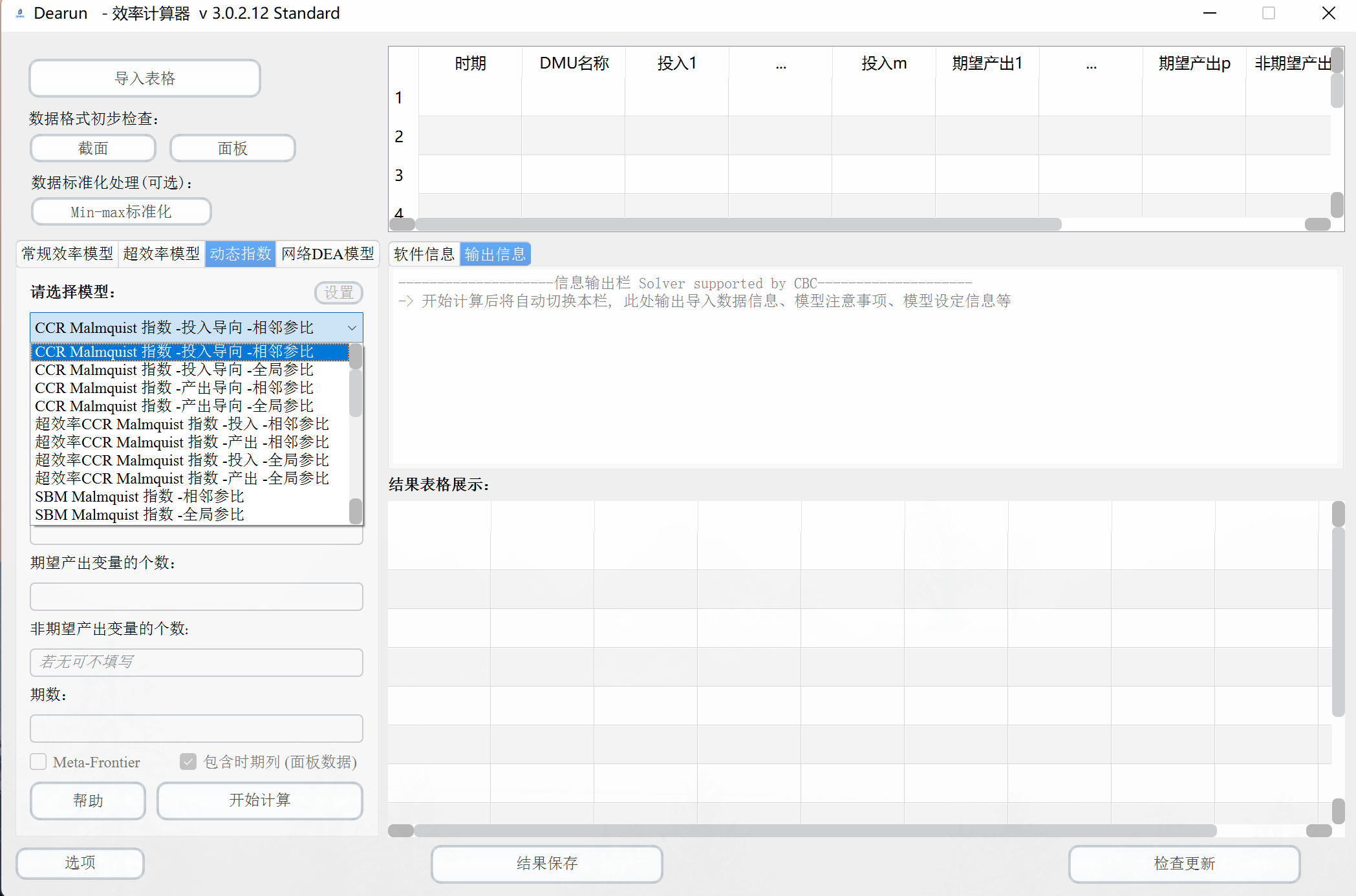Screen dimensions: 1356x896
Task: Click the 导入表格 button
Action: (x=144, y=78)
